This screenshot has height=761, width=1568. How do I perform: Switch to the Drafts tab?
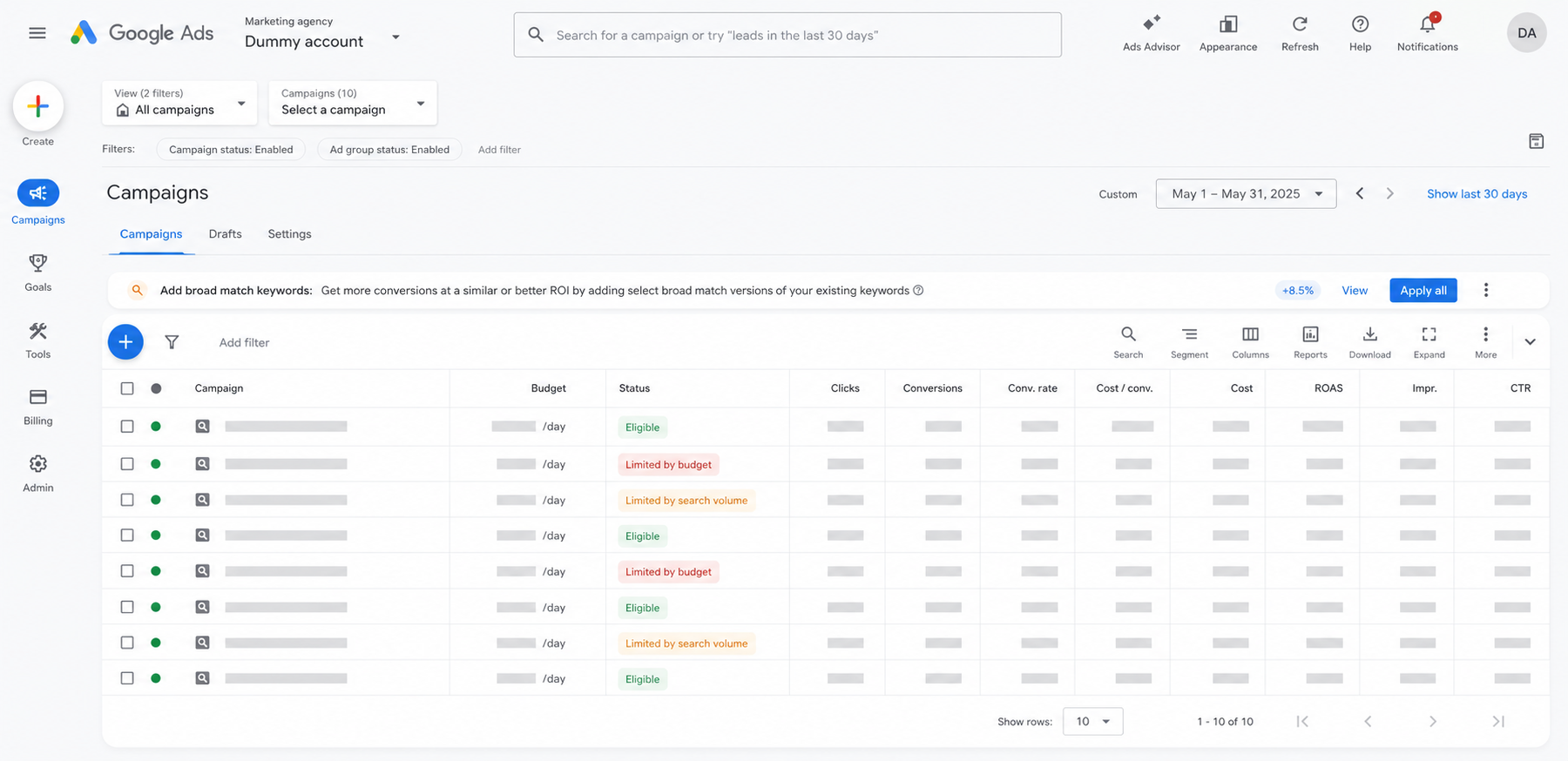225,233
